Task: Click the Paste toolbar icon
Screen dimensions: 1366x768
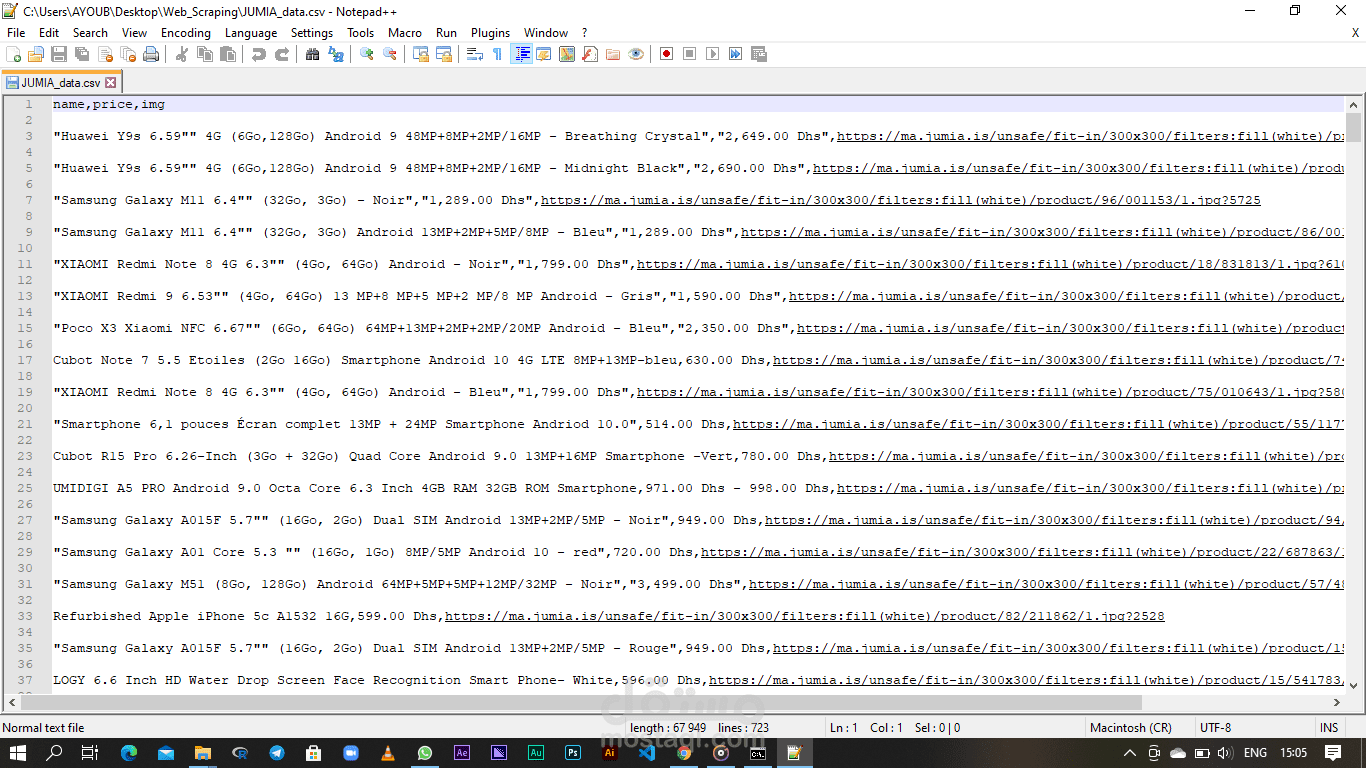Action: [x=228, y=54]
